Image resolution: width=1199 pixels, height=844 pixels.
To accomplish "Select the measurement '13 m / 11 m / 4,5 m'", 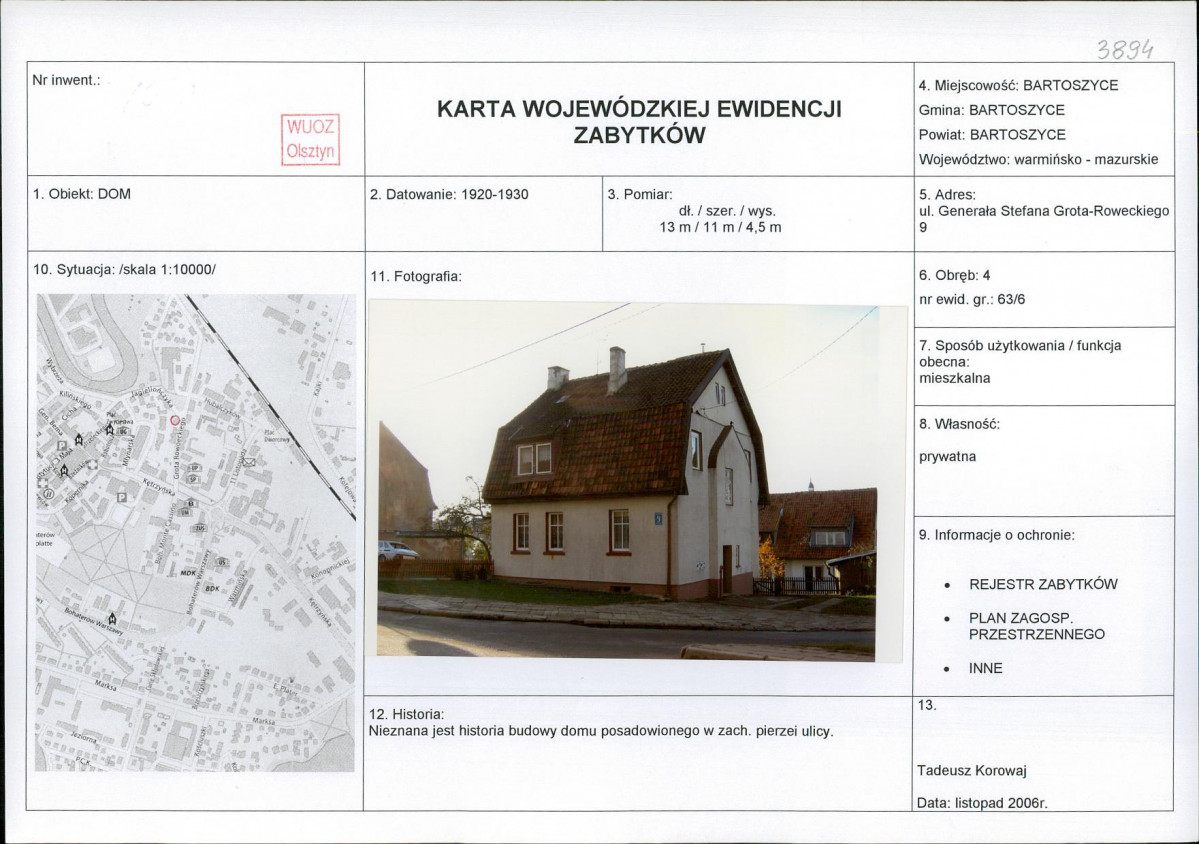I will [720, 227].
